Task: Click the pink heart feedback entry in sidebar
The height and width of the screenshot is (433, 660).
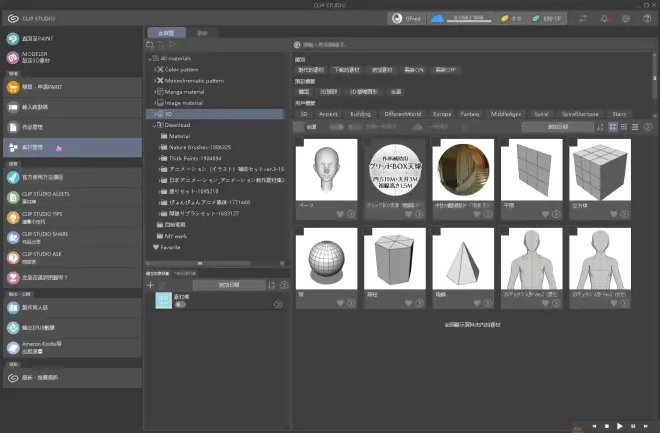Action: tap(72, 278)
